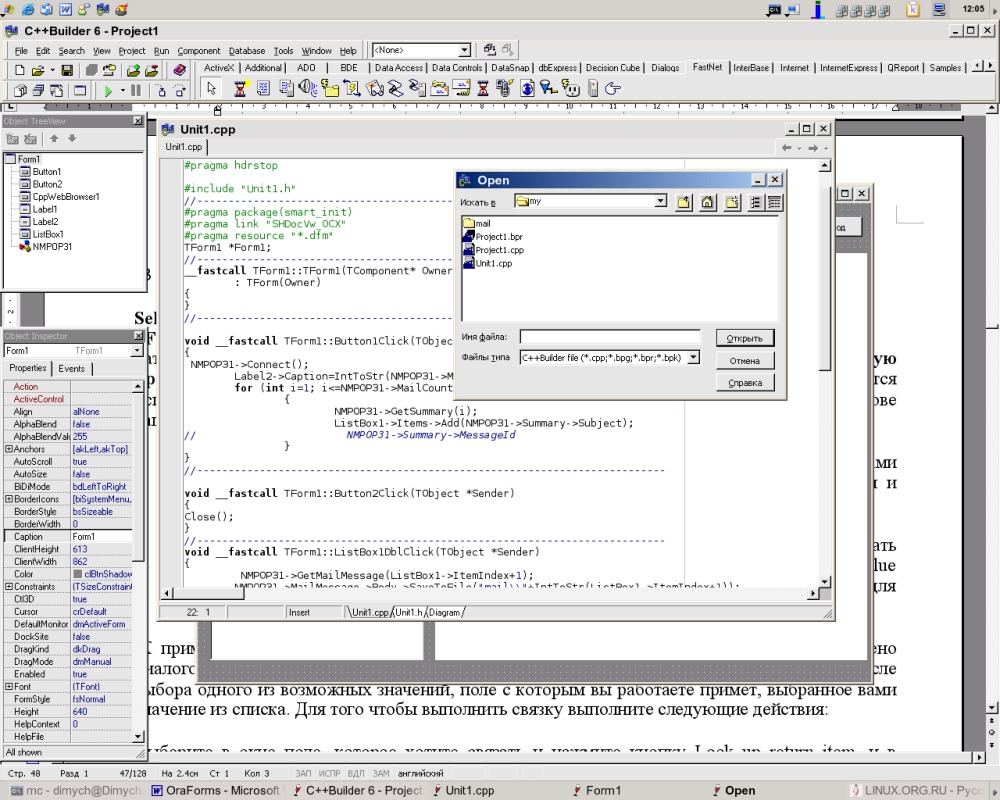Click the down arrow in Object TreeView toolbar

point(72,138)
